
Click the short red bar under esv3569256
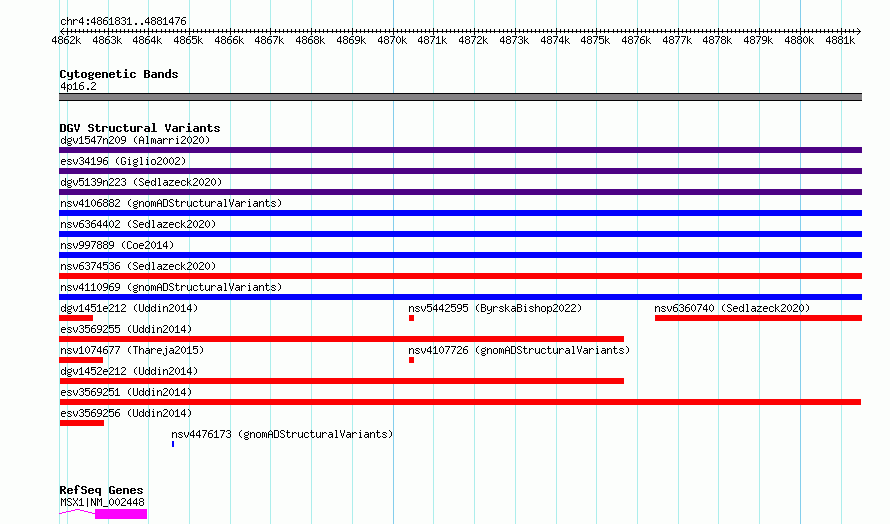point(82,423)
